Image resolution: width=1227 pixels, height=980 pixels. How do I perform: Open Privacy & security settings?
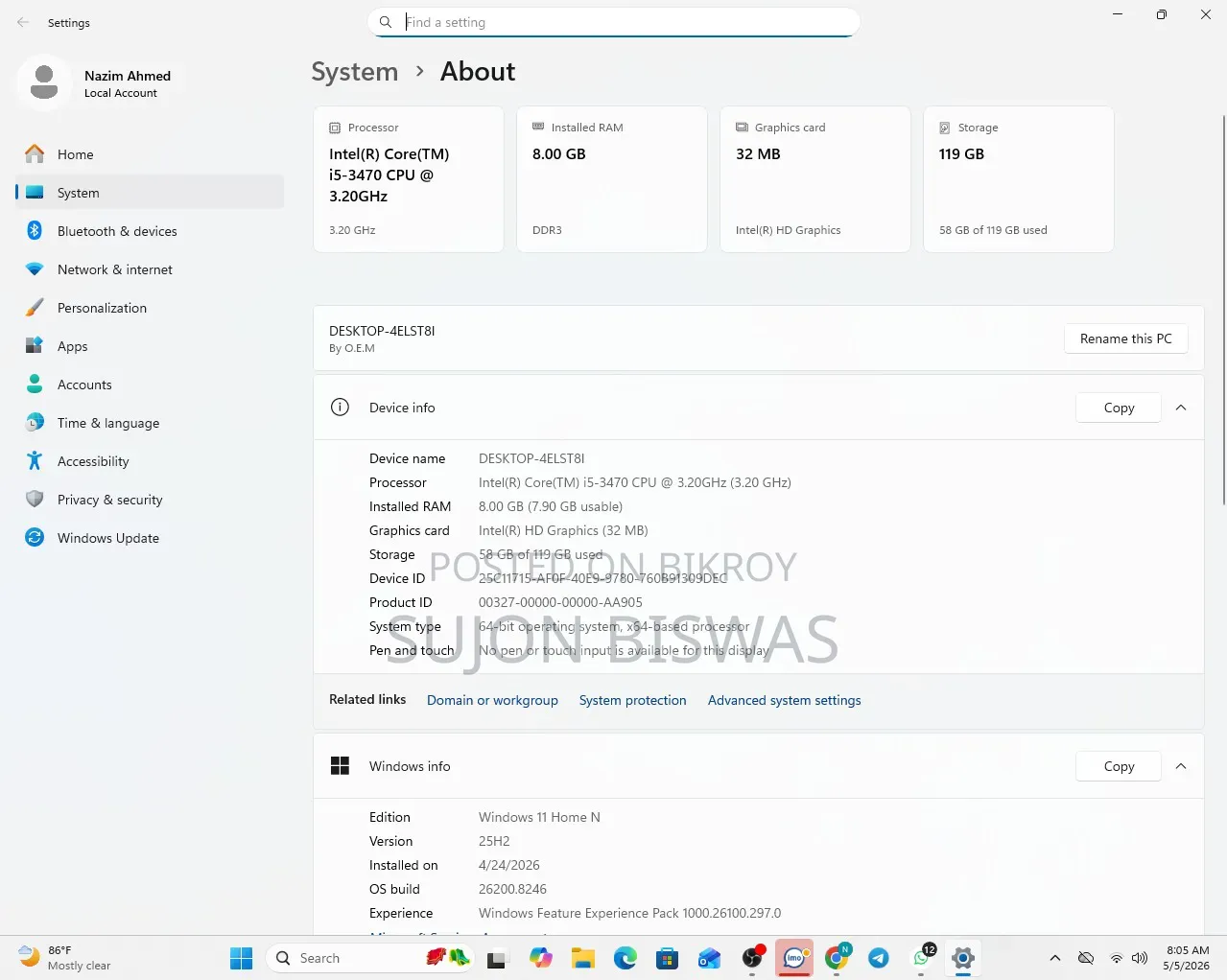(x=150, y=500)
